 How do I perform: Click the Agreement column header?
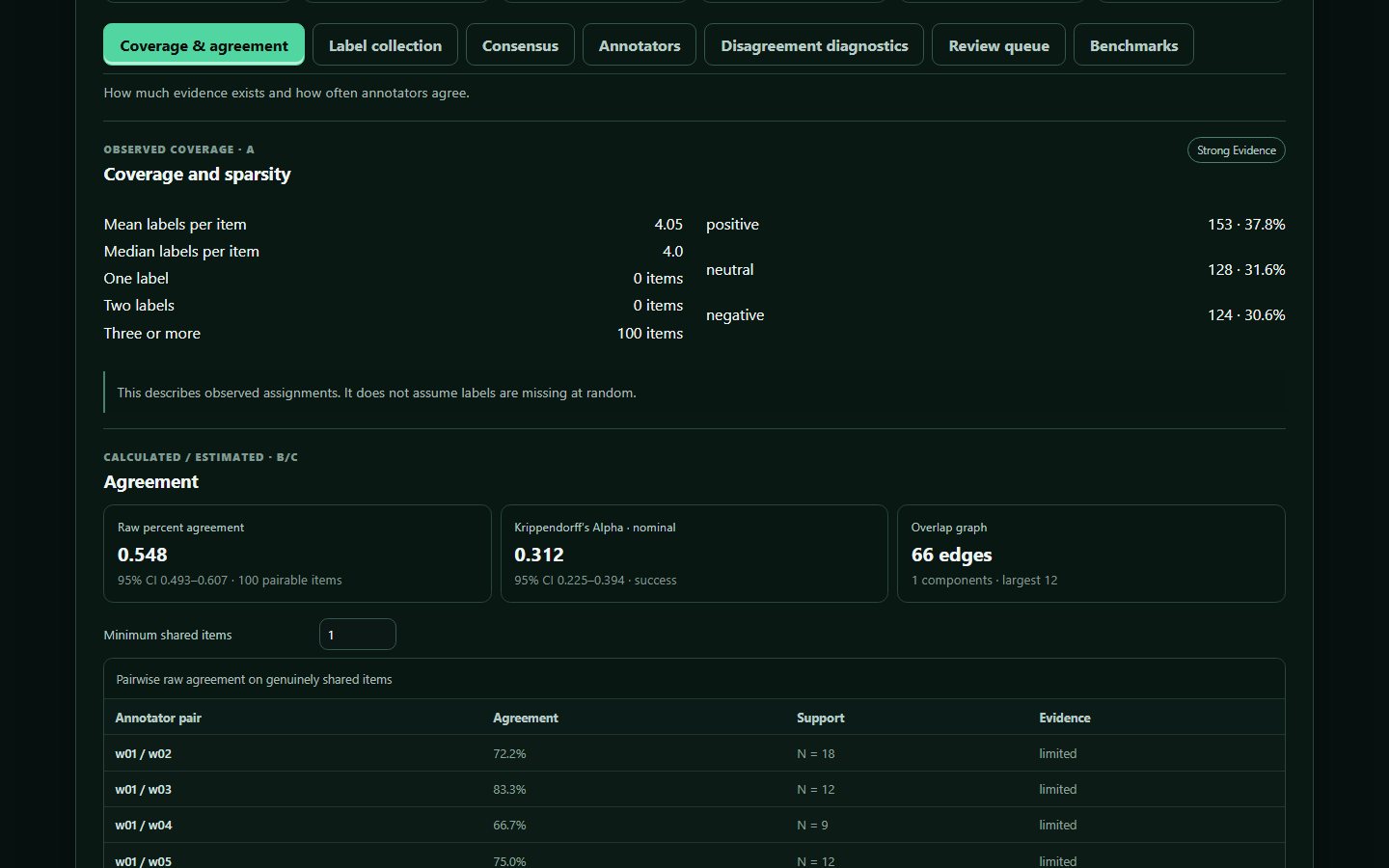[526, 718]
